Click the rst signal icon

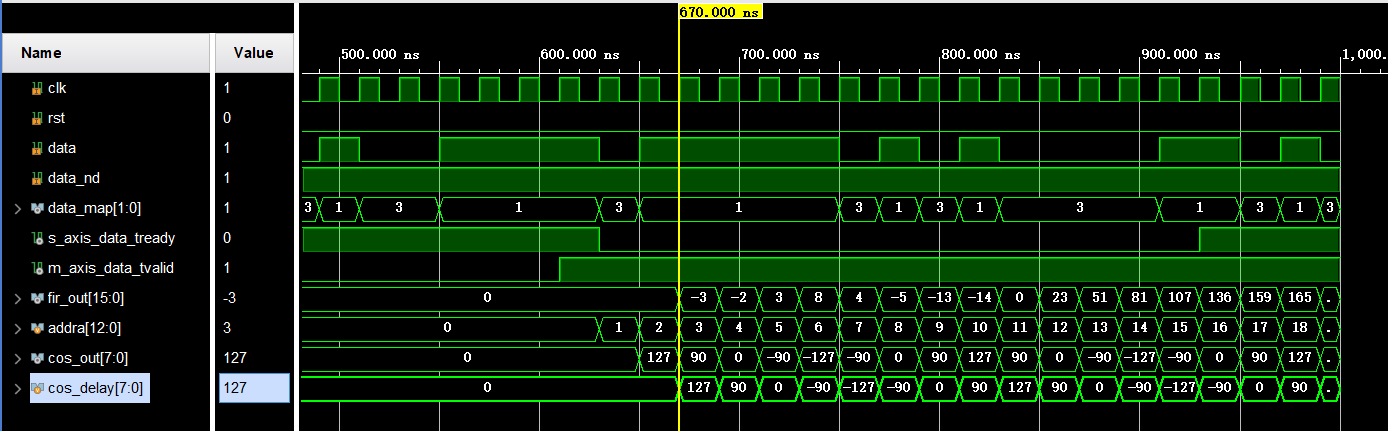[x=37, y=118]
